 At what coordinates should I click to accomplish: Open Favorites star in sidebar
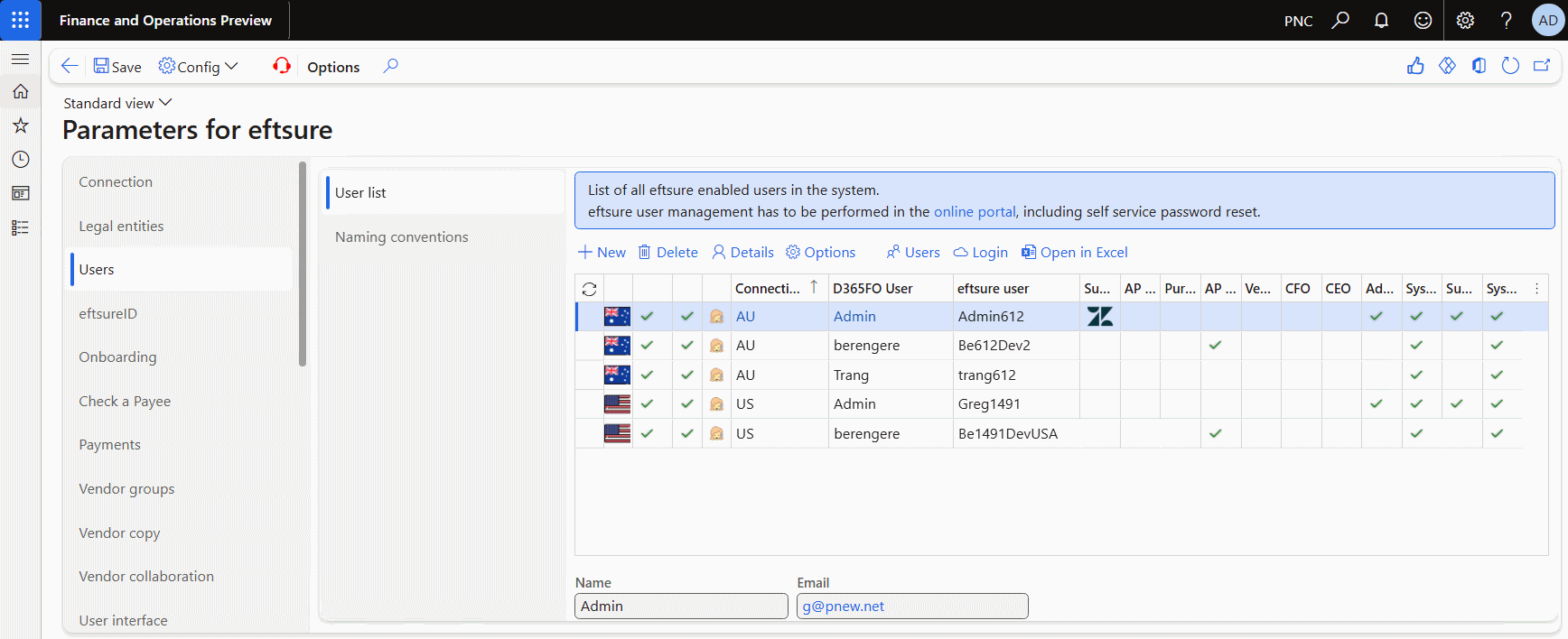[20, 125]
